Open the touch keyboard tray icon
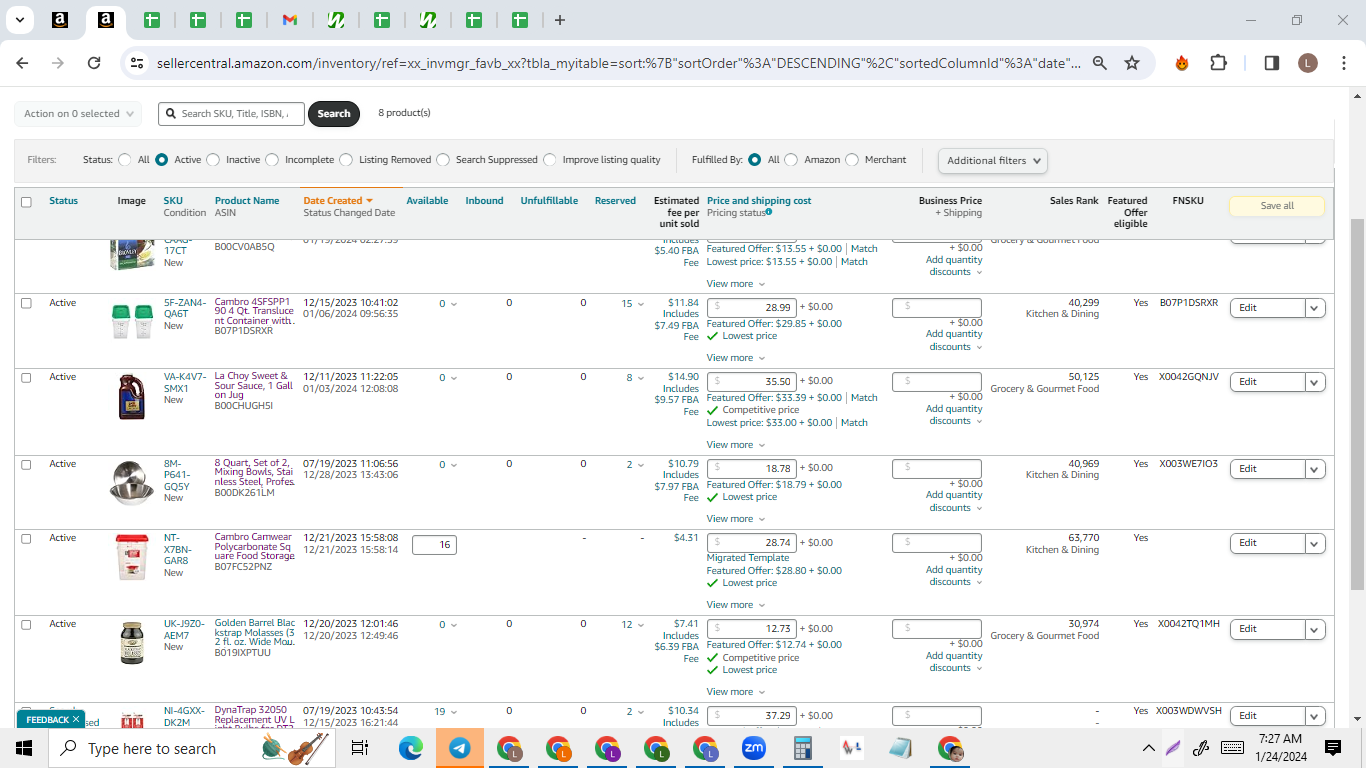Image resolution: width=1366 pixels, height=768 pixels. click(1232, 748)
